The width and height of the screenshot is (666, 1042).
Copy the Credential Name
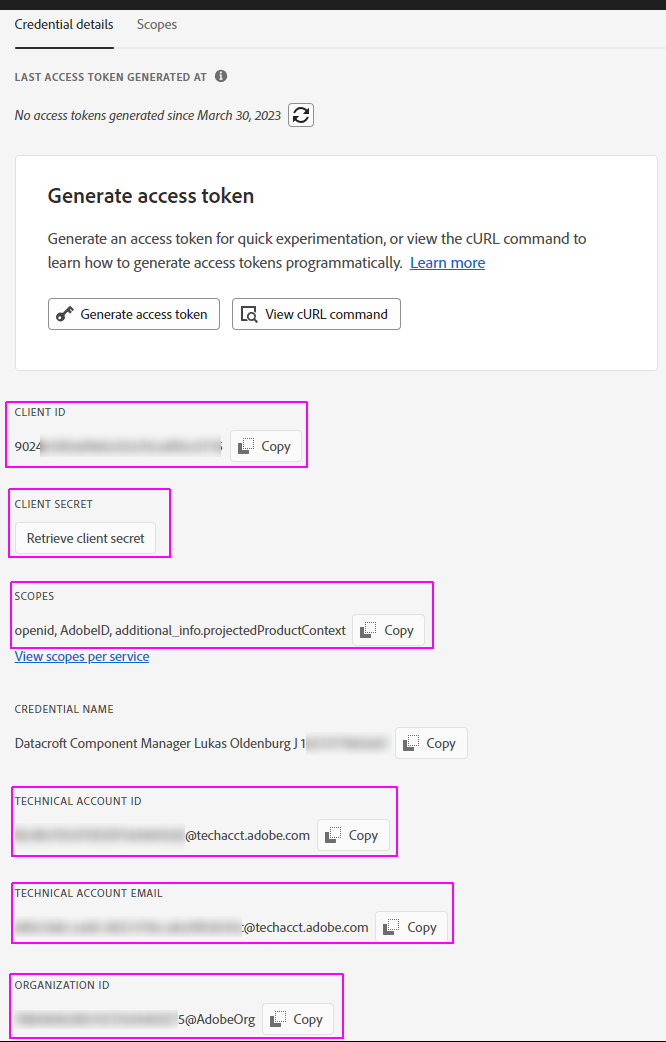pos(431,743)
